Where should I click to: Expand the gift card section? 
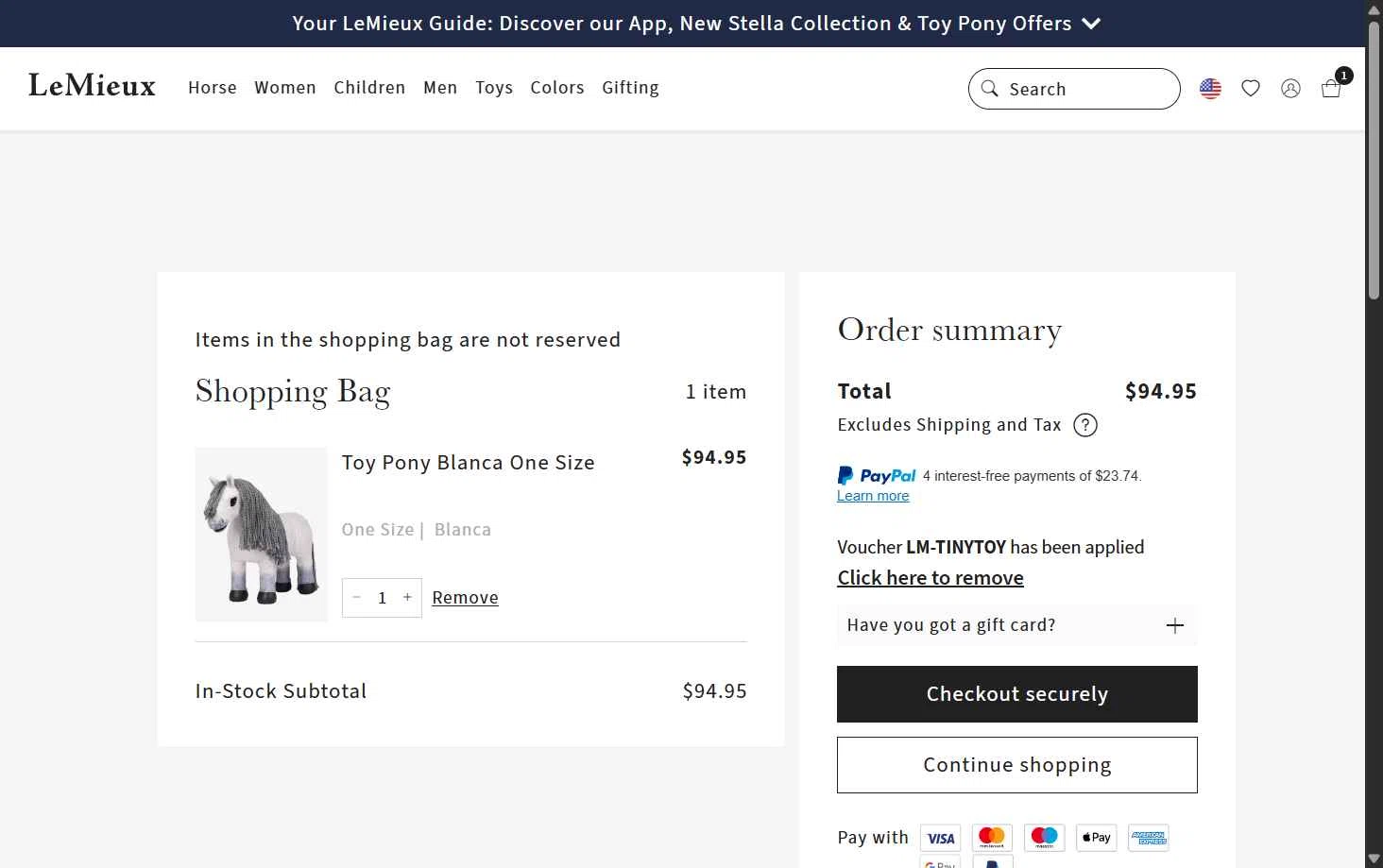pyautogui.click(x=1017, y=625)
